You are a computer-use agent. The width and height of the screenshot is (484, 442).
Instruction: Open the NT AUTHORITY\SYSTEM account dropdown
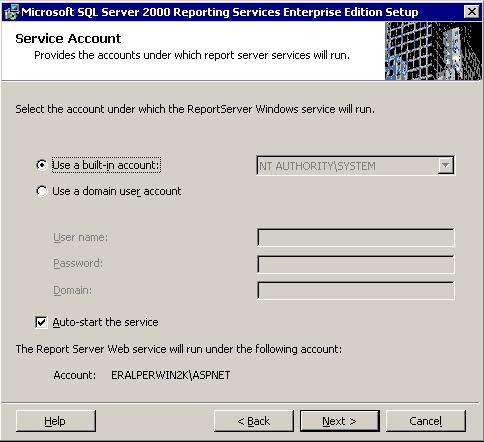[x=355, y=166]
